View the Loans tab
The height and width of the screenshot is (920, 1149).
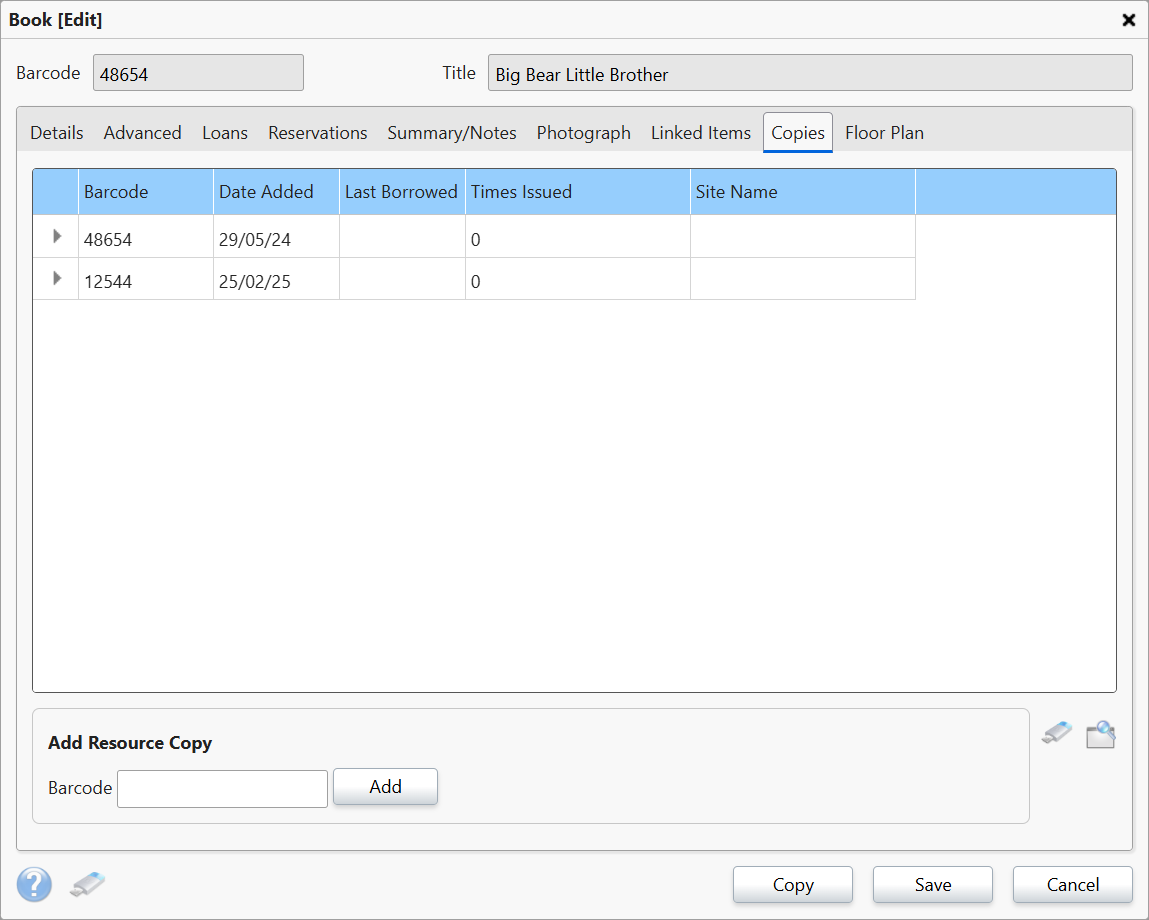[224, 132]
